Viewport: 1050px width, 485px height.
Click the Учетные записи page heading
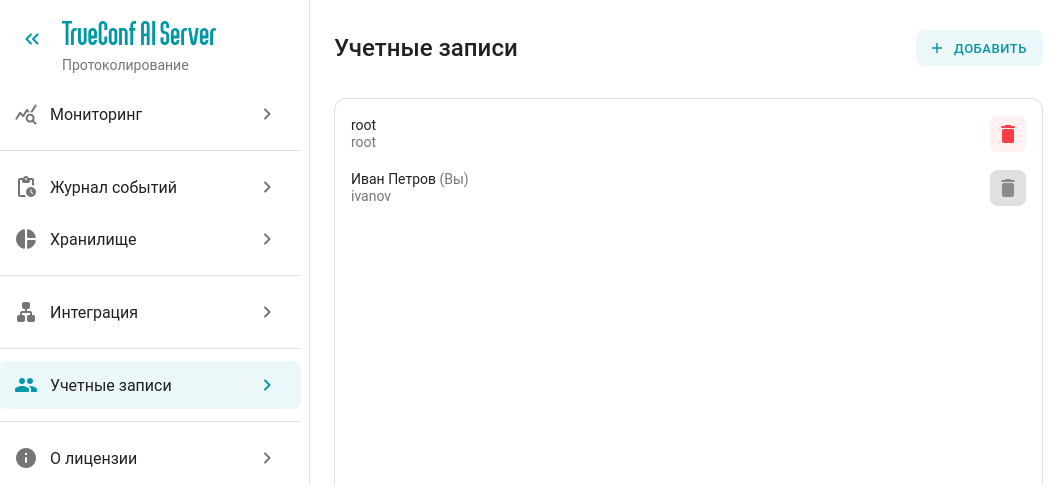pos(426,48)
